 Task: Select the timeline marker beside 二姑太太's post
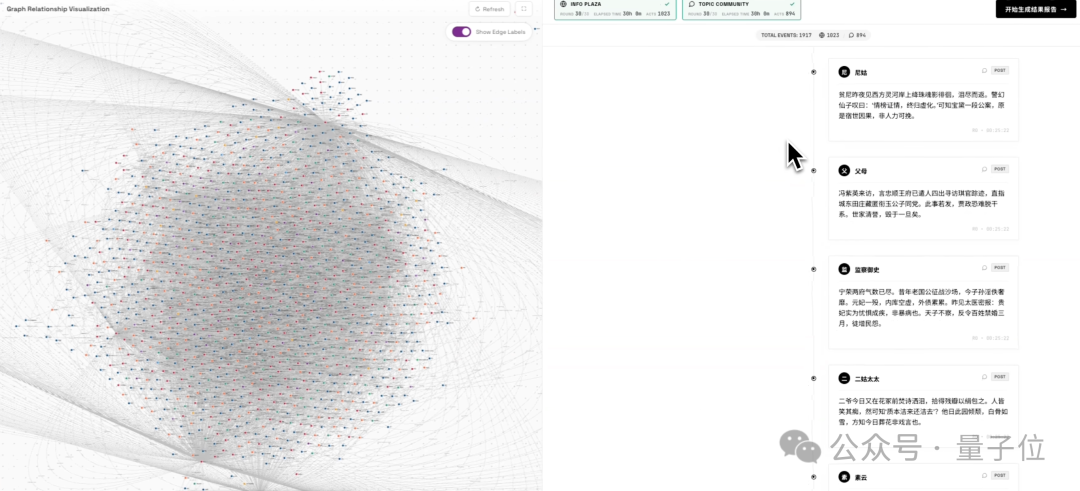tap(813, 378)
